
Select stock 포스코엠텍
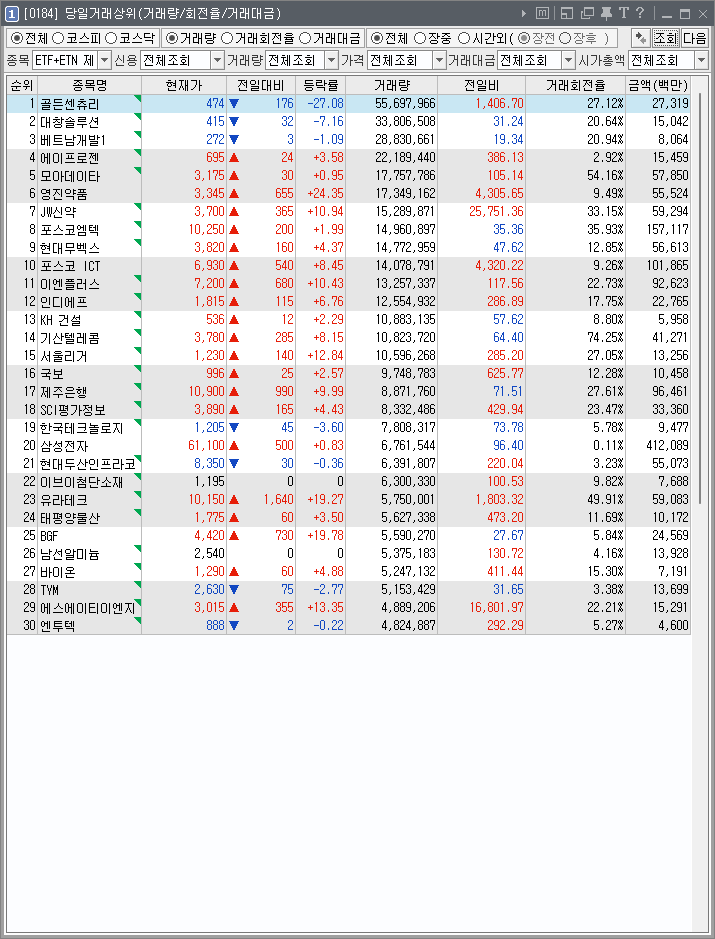[69, 230]
